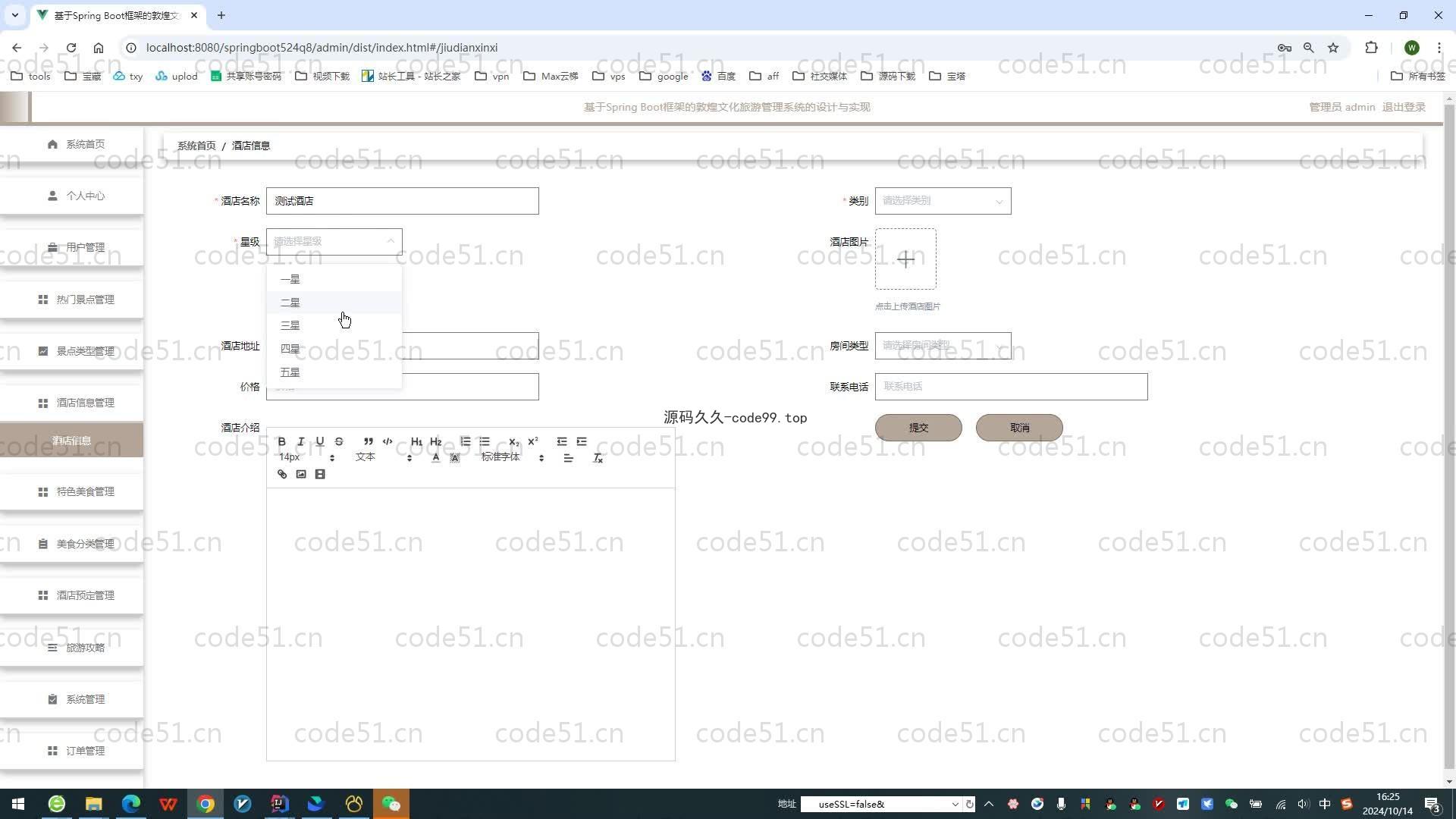This screenshot has height=819, width=1456.
Task: Focus the 酒店名称 hotel name field
Action: click(402, 201)
